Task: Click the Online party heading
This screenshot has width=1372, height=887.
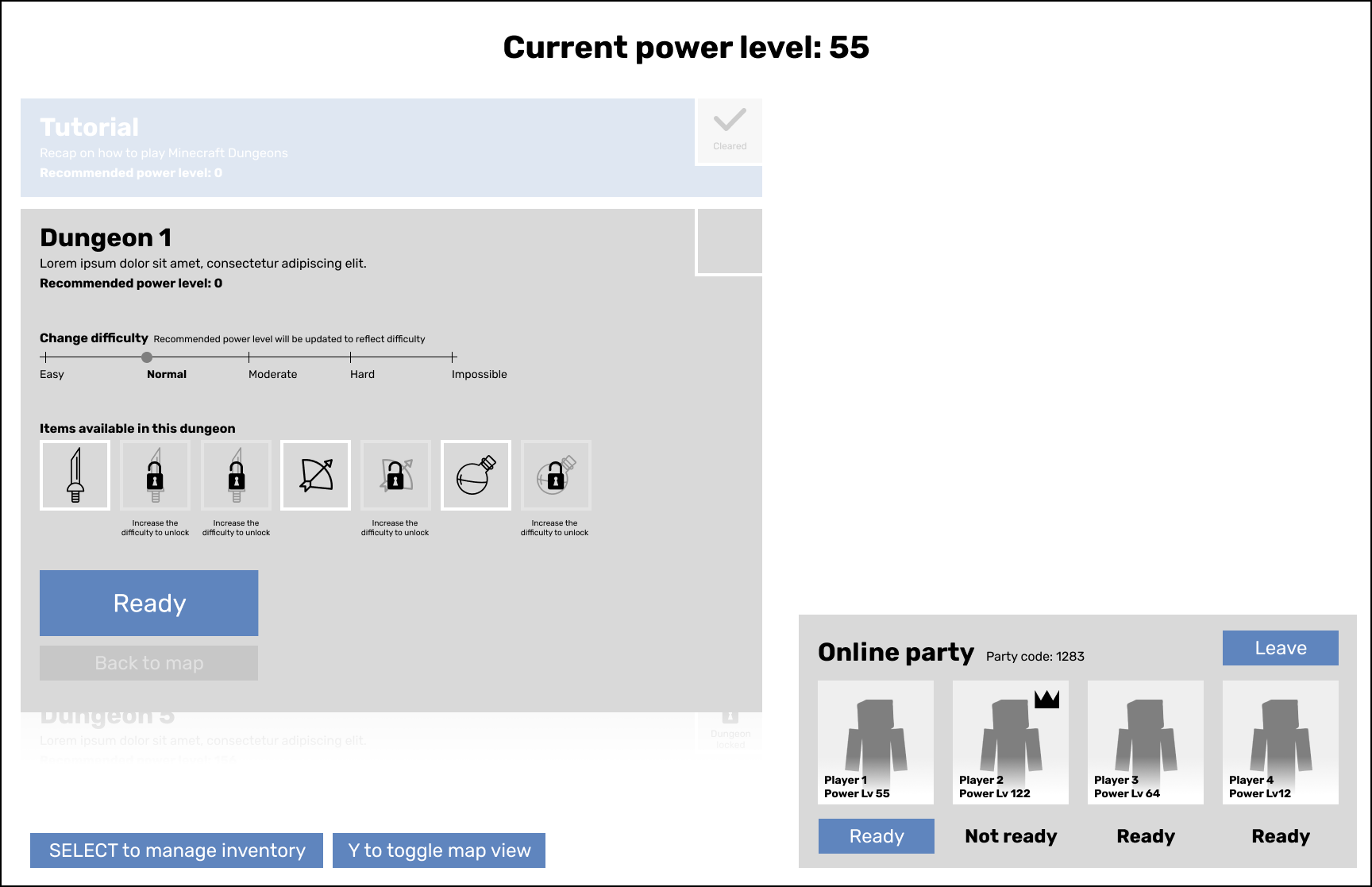Action: [896, 652]
